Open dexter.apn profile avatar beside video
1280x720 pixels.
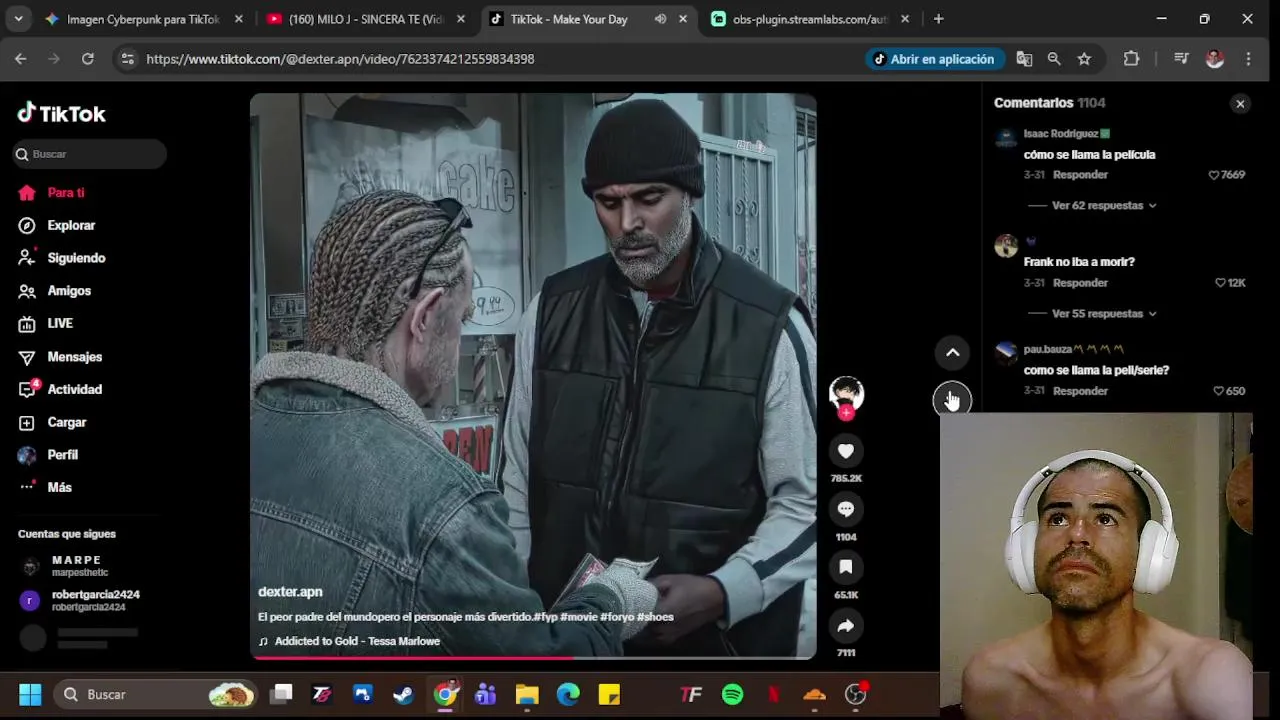[x=846, y=393]
